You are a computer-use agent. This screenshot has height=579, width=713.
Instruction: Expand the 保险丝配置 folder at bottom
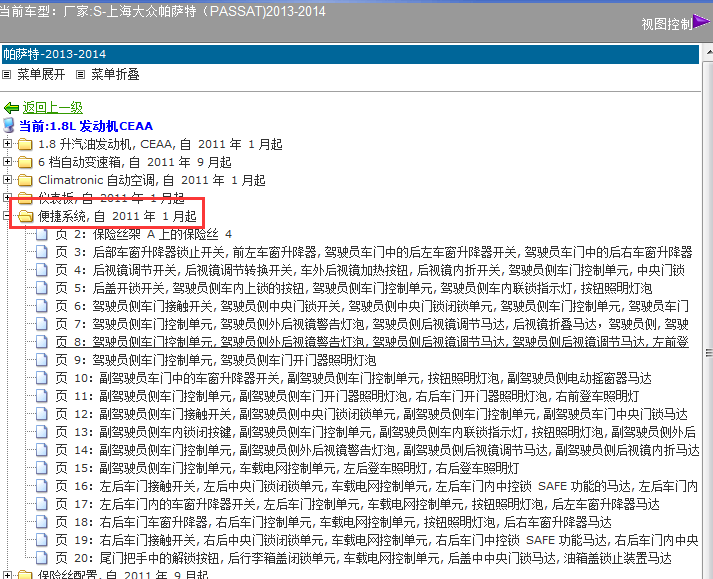click(7, 575)
